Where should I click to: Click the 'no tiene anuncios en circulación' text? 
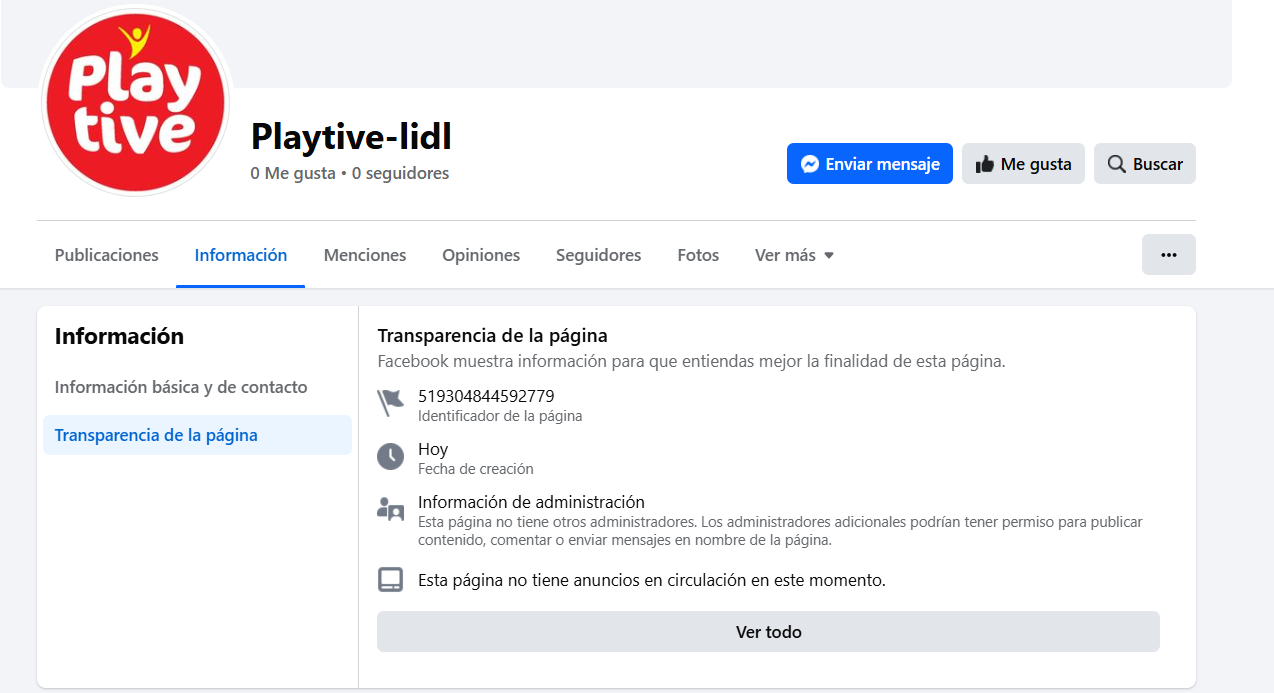[652, 580]
